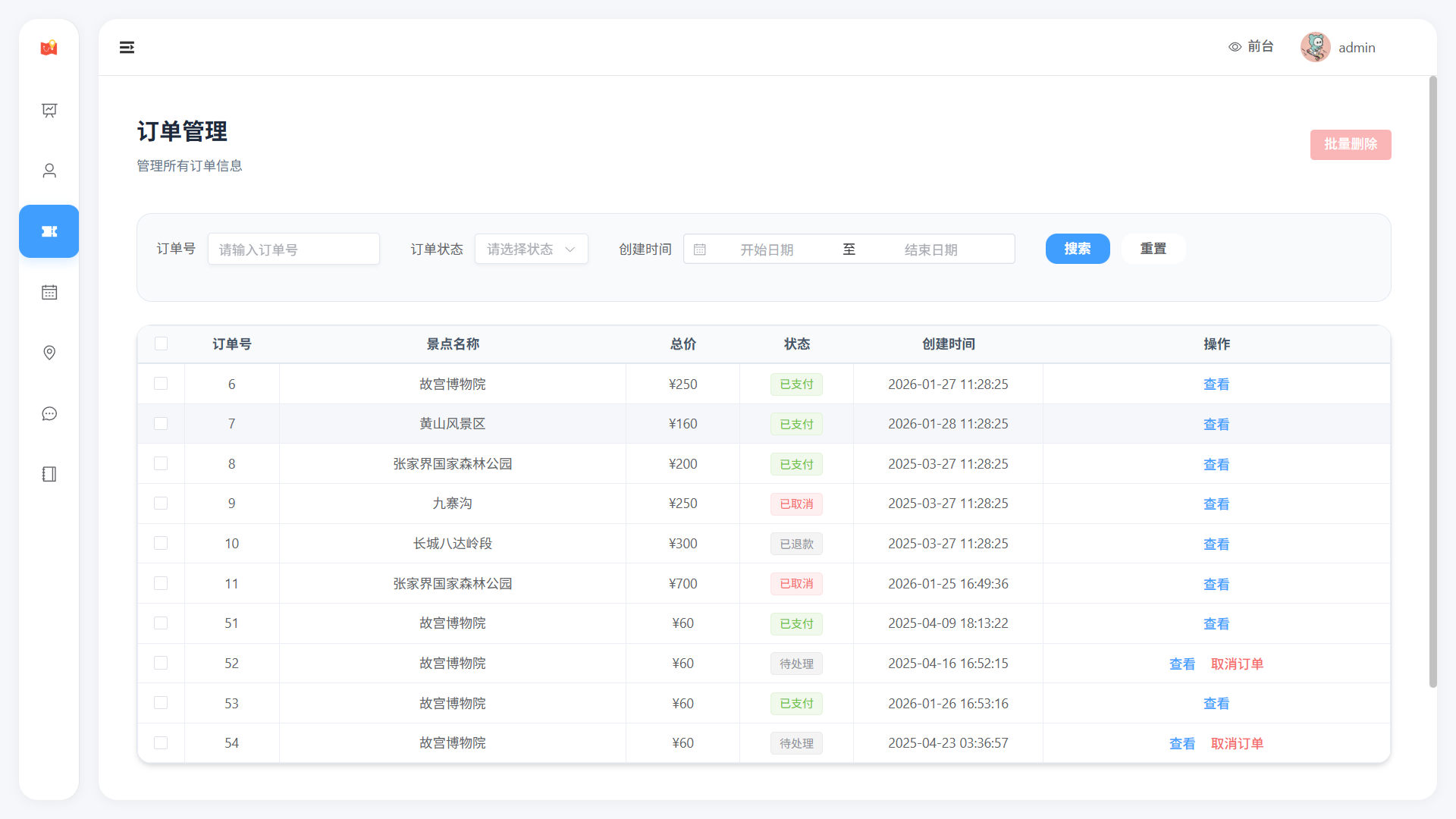Screen dimensions: 1456x819
Task: Open the calendar sidebar icon
Action: click(49, 292)
